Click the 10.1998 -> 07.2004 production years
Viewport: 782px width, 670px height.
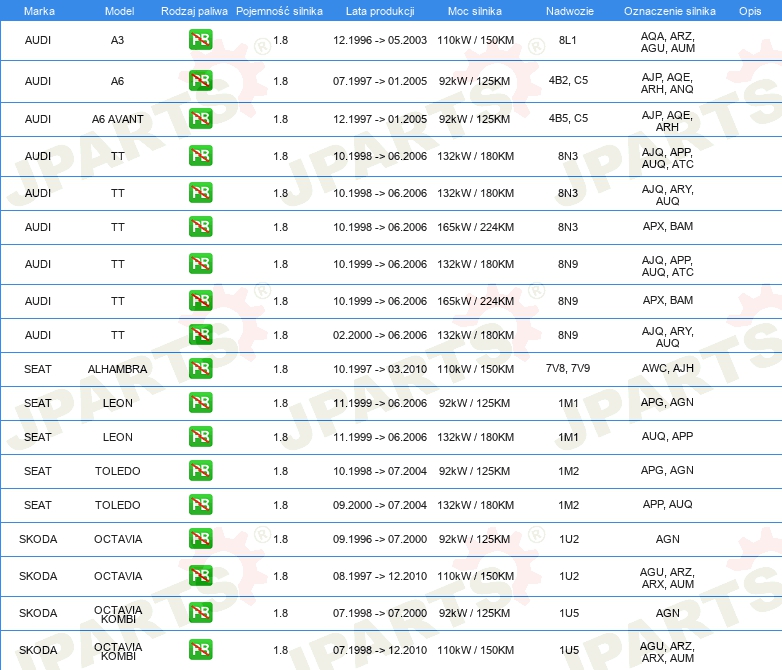380,471
